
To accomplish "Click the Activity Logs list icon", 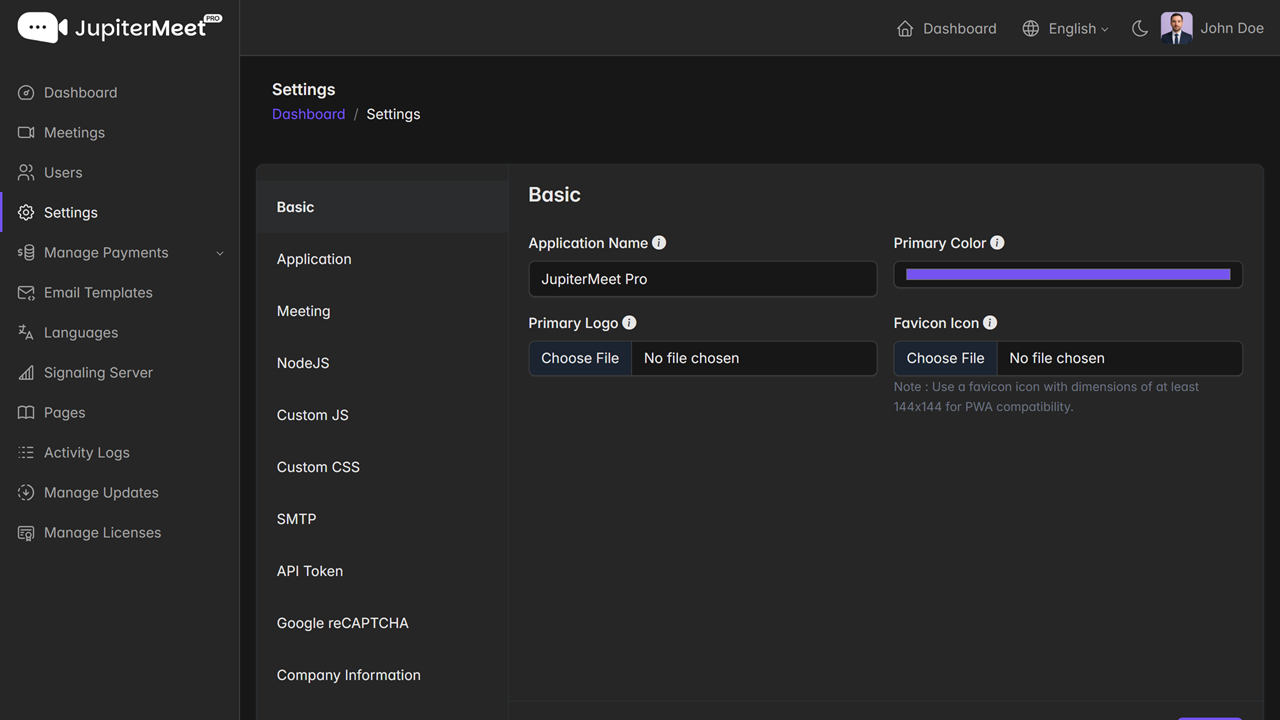I will [26, 453].
